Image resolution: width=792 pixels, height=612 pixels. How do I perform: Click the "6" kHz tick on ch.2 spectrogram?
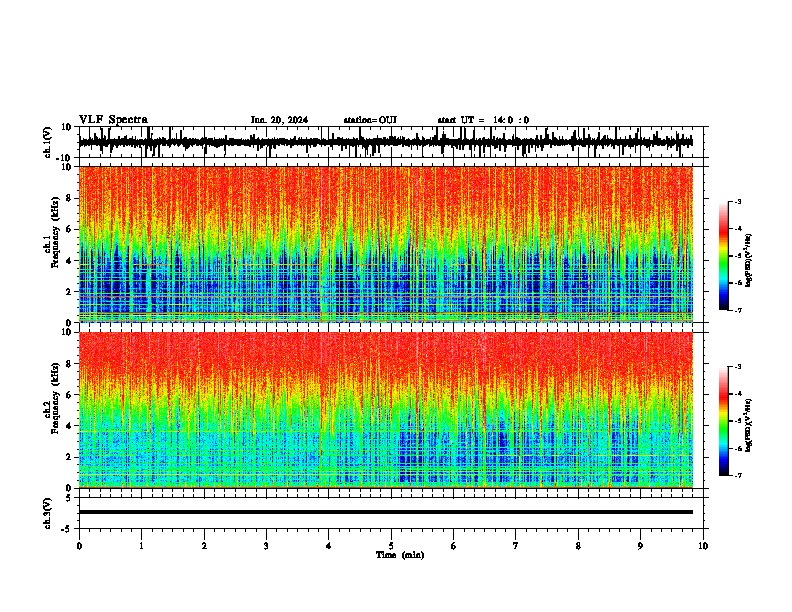coord(69,394)
